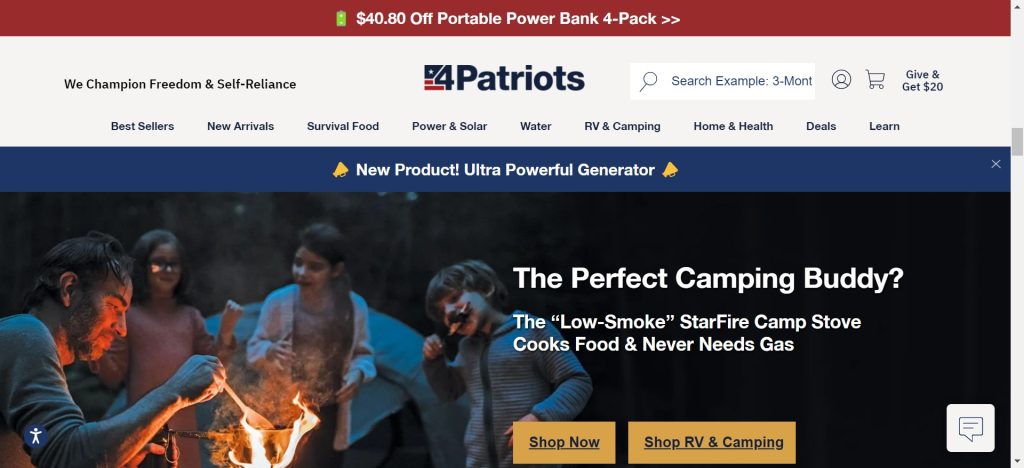Click the battery icon in top promo bar

click(x=341, y=19)
